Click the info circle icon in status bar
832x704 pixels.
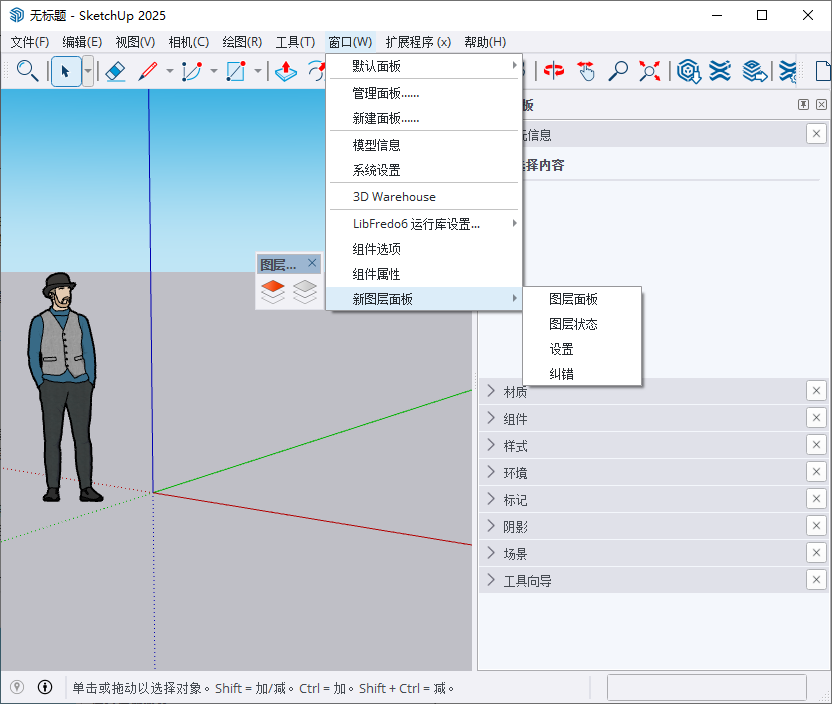coord(45,687)
